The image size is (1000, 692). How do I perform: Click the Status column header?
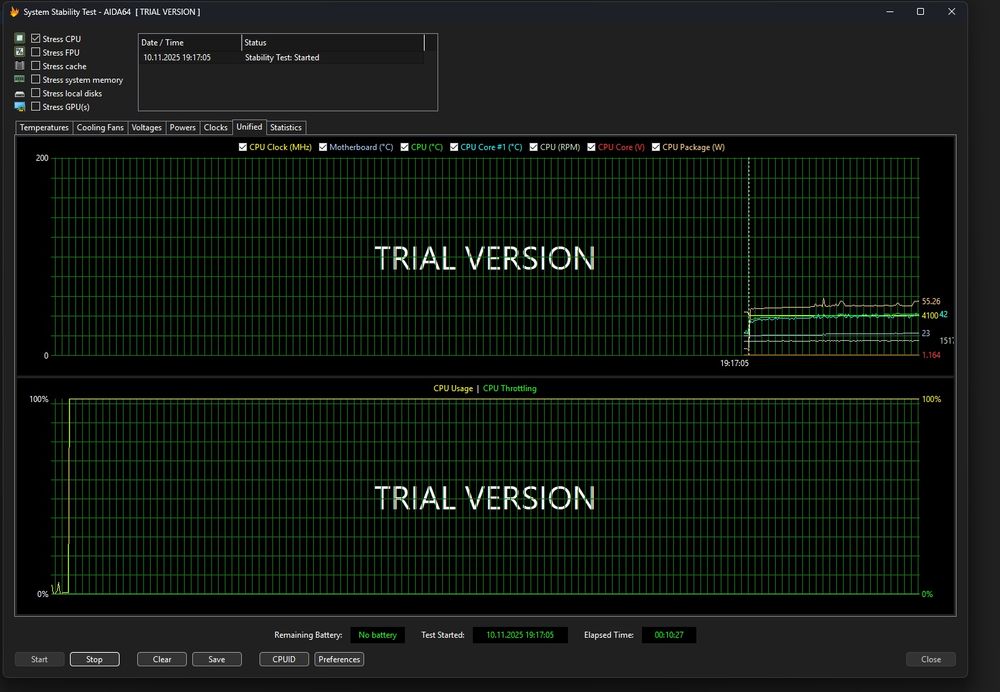tap(333, 43)
